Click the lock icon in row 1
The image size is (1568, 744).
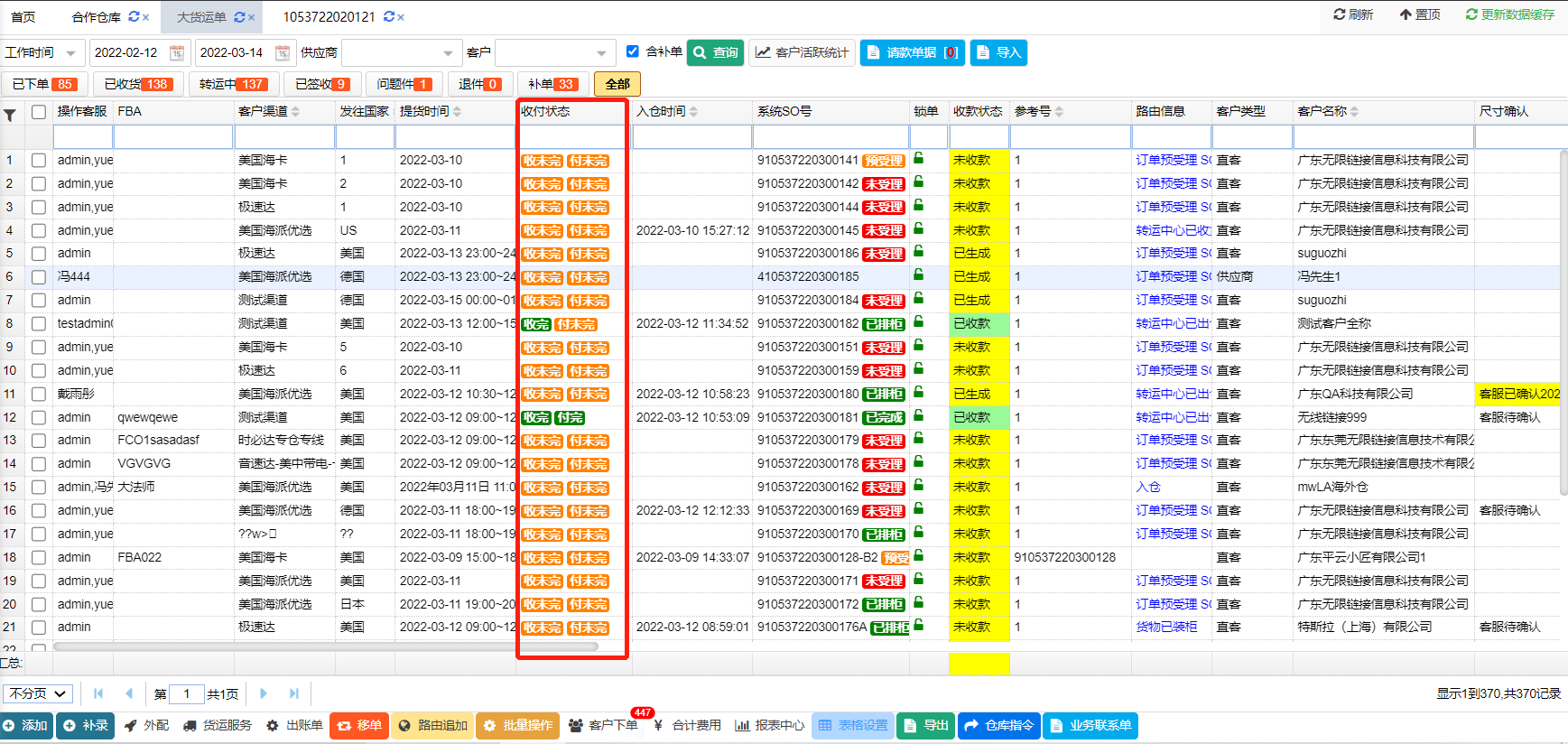tap(919, 159)
